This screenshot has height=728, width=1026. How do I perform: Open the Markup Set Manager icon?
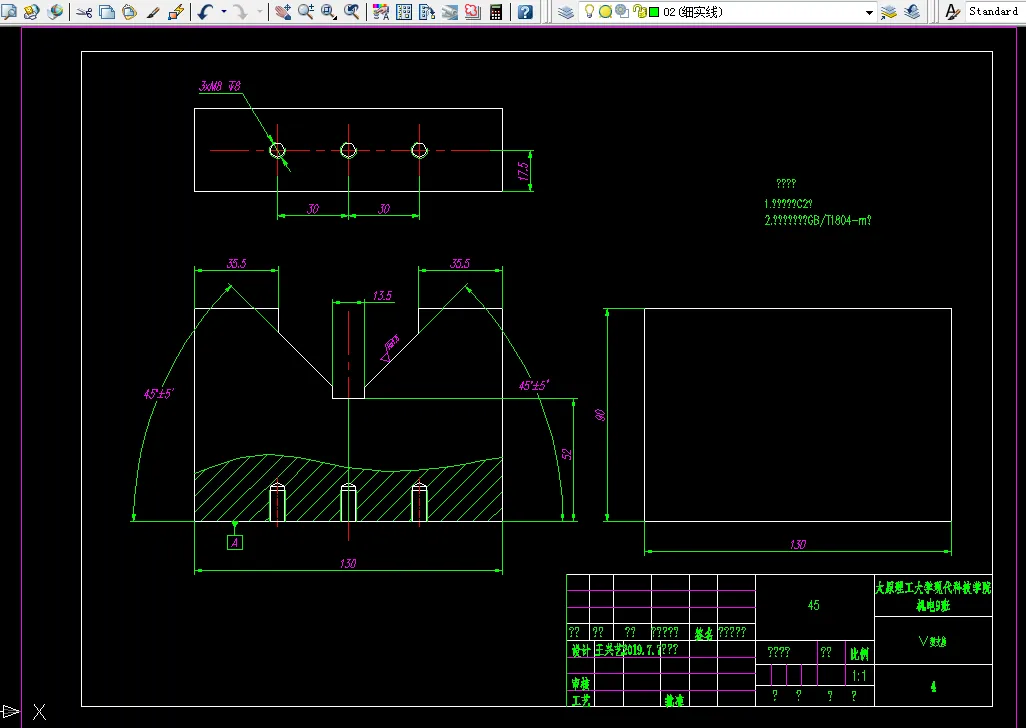coord(472,12)
